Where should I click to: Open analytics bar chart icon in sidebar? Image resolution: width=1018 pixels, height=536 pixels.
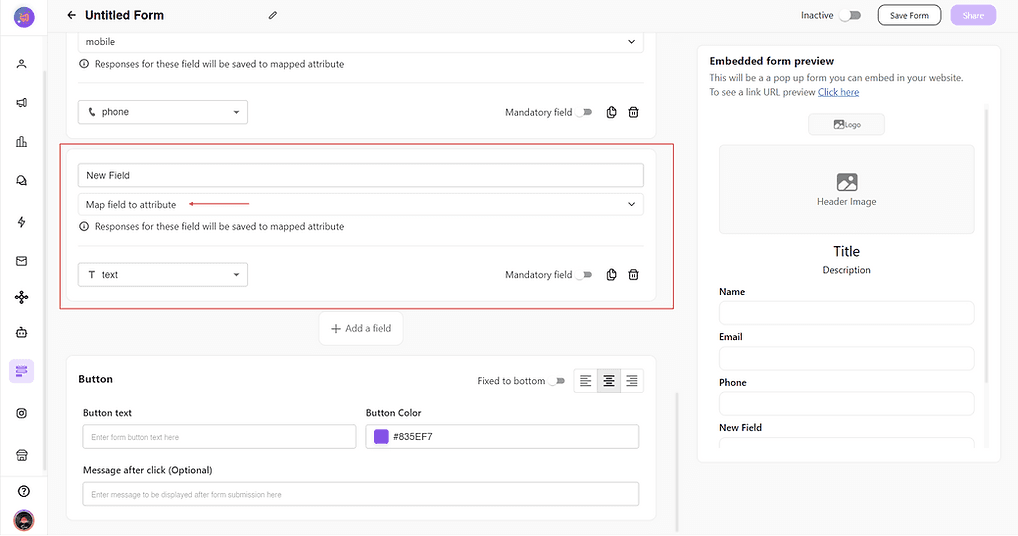click(x=21, y=141)
